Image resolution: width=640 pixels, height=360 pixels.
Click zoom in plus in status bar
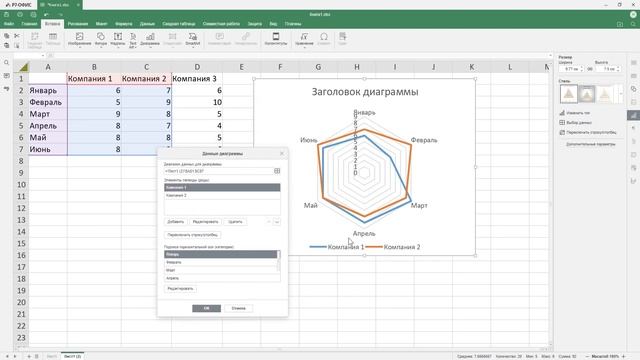623,356
